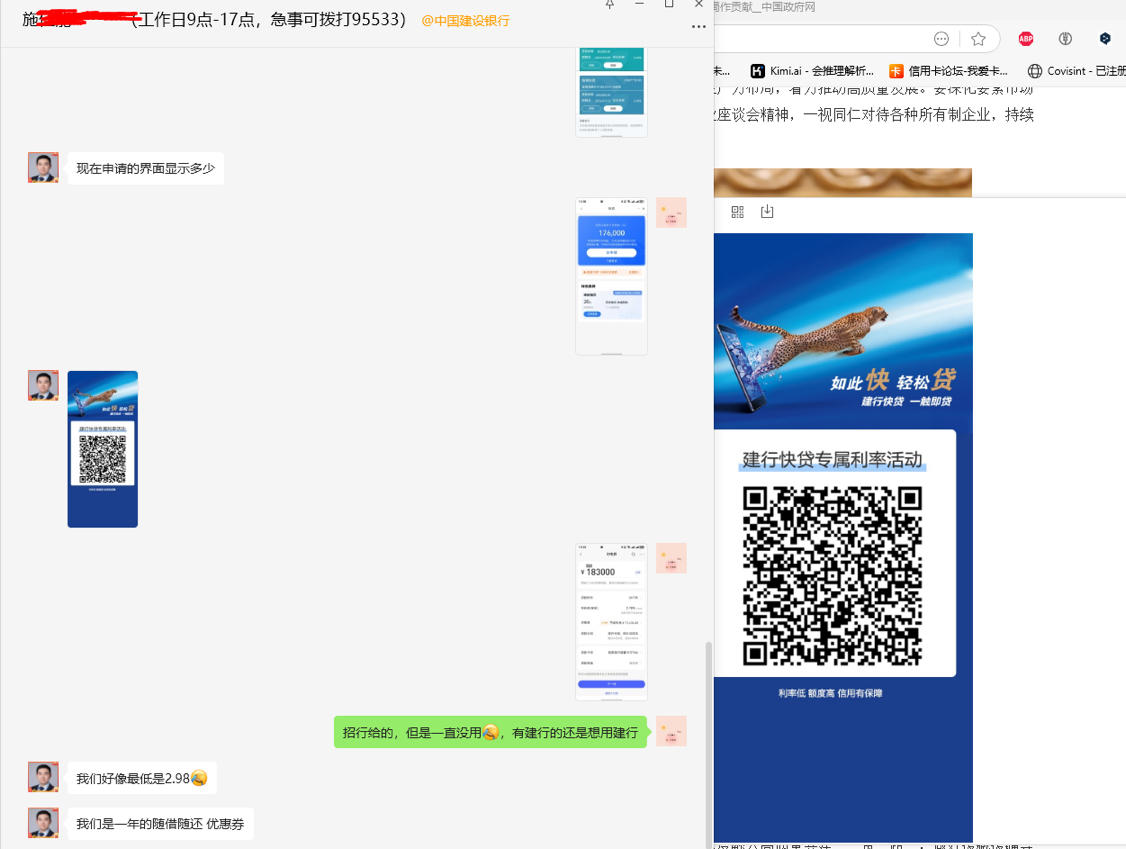The height and width of the screenshot is (849, 1126).
Task: Recognize QR code using the image viewer icon
Action: [738, 212]
